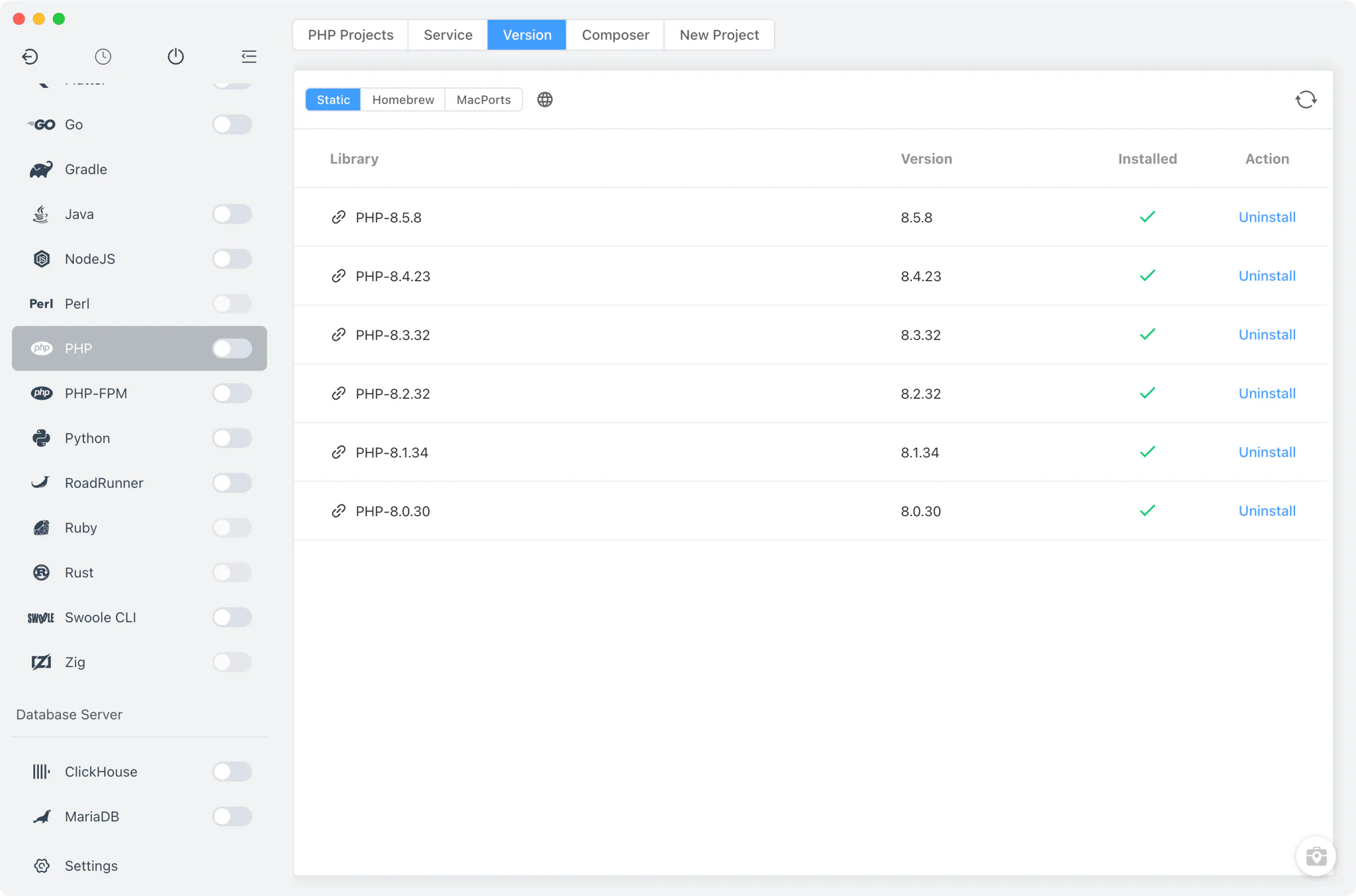Toggle the Go service switch
The width and height of the screenshot is (1356, 896).
pos(232,124)
